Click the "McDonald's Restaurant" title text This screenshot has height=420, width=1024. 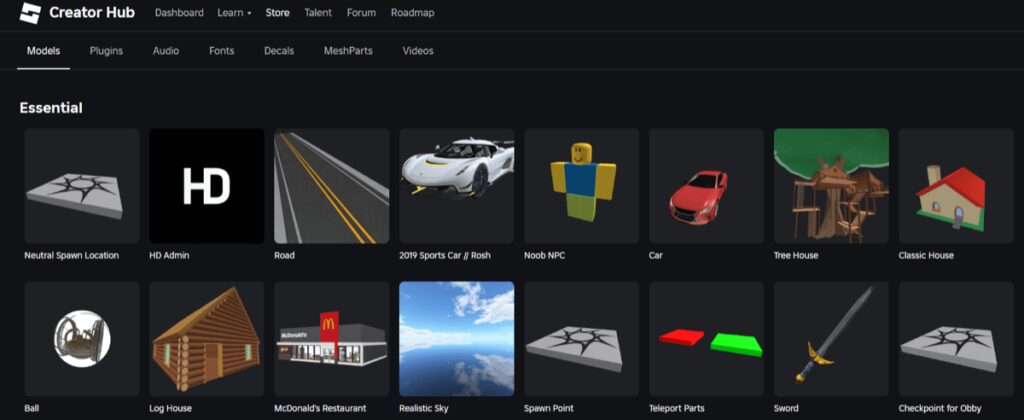click(321, 408)
